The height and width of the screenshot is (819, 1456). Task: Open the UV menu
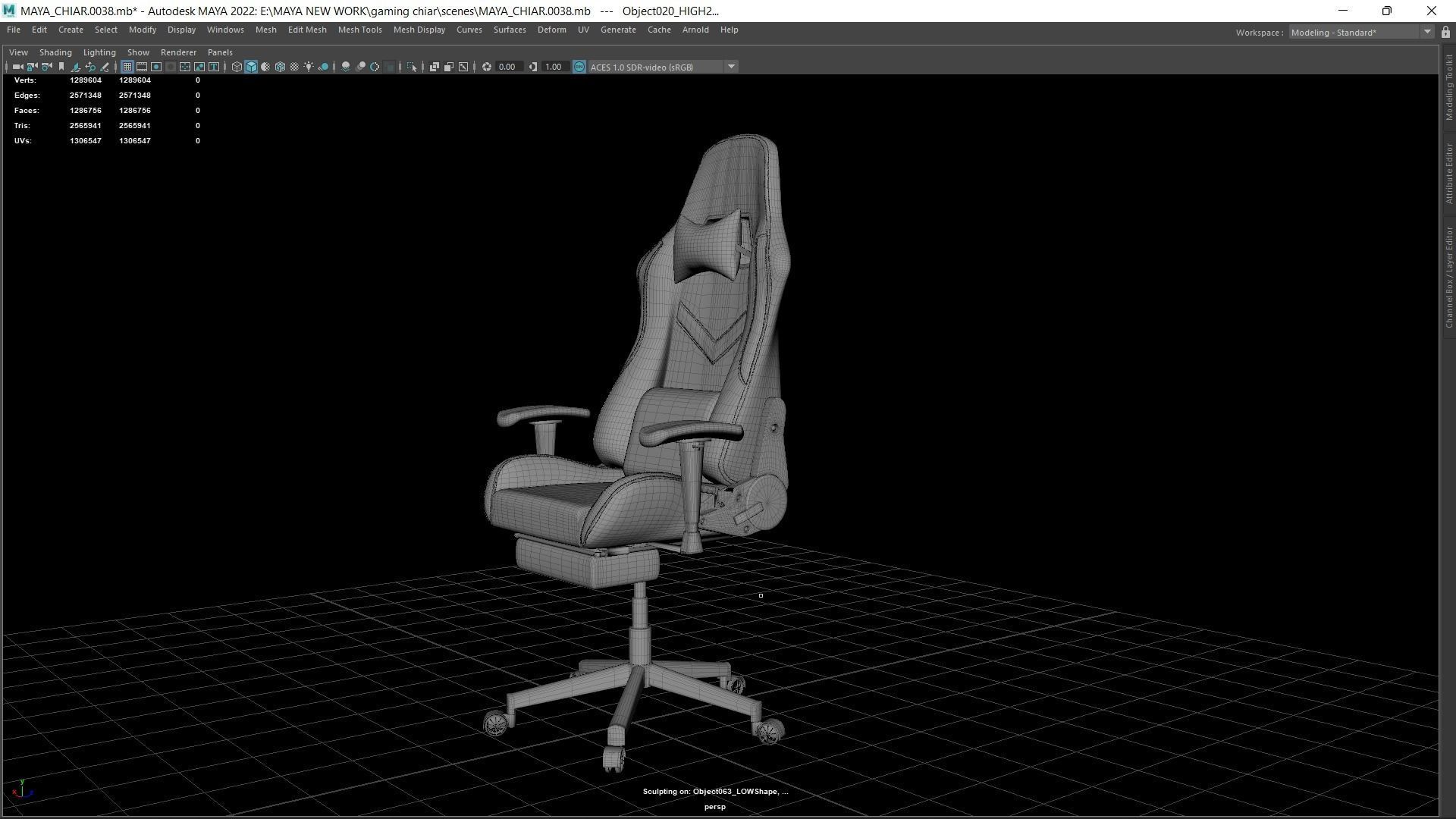pos(583,30)
